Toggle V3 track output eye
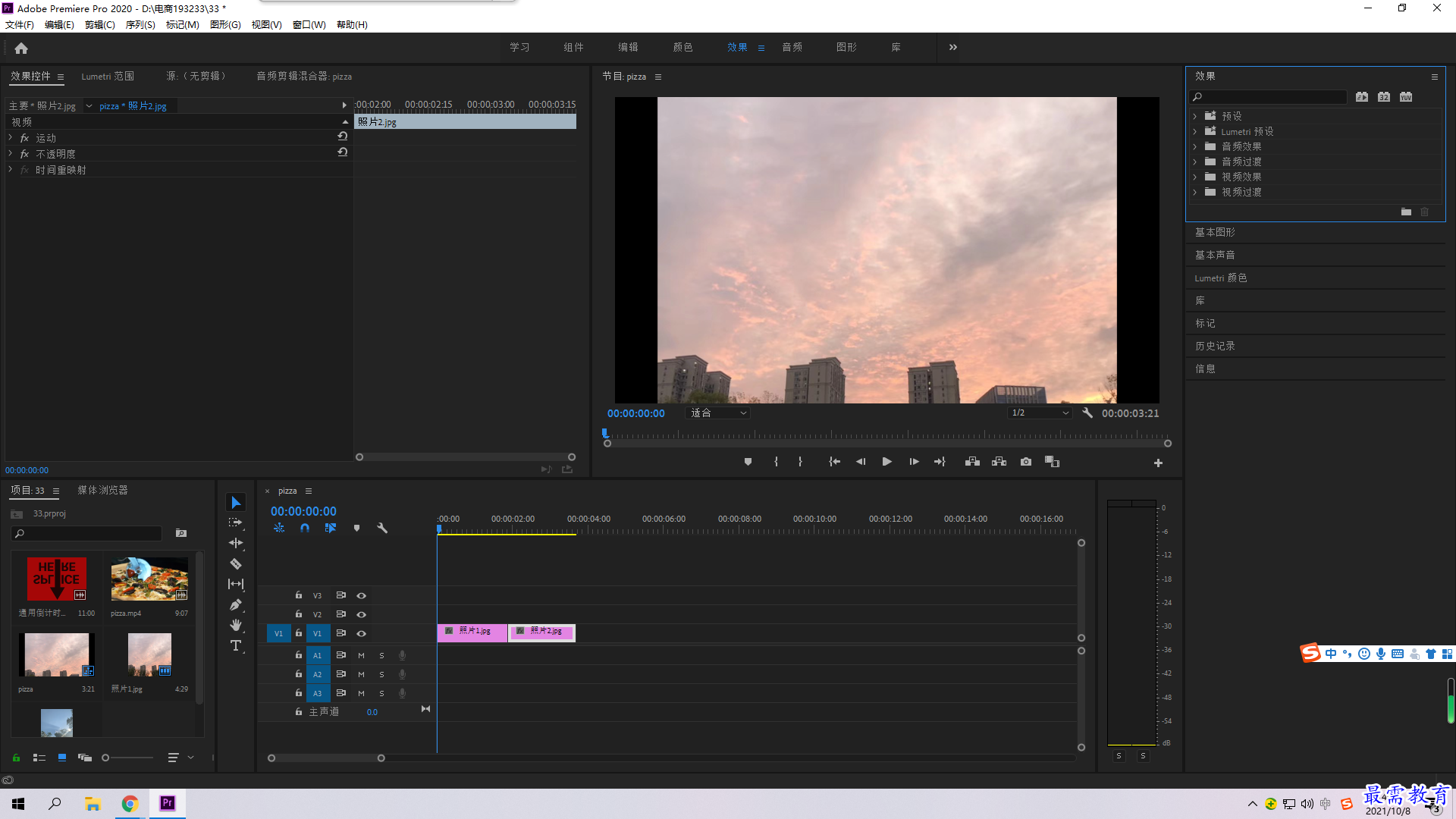 tap(362, 595)
